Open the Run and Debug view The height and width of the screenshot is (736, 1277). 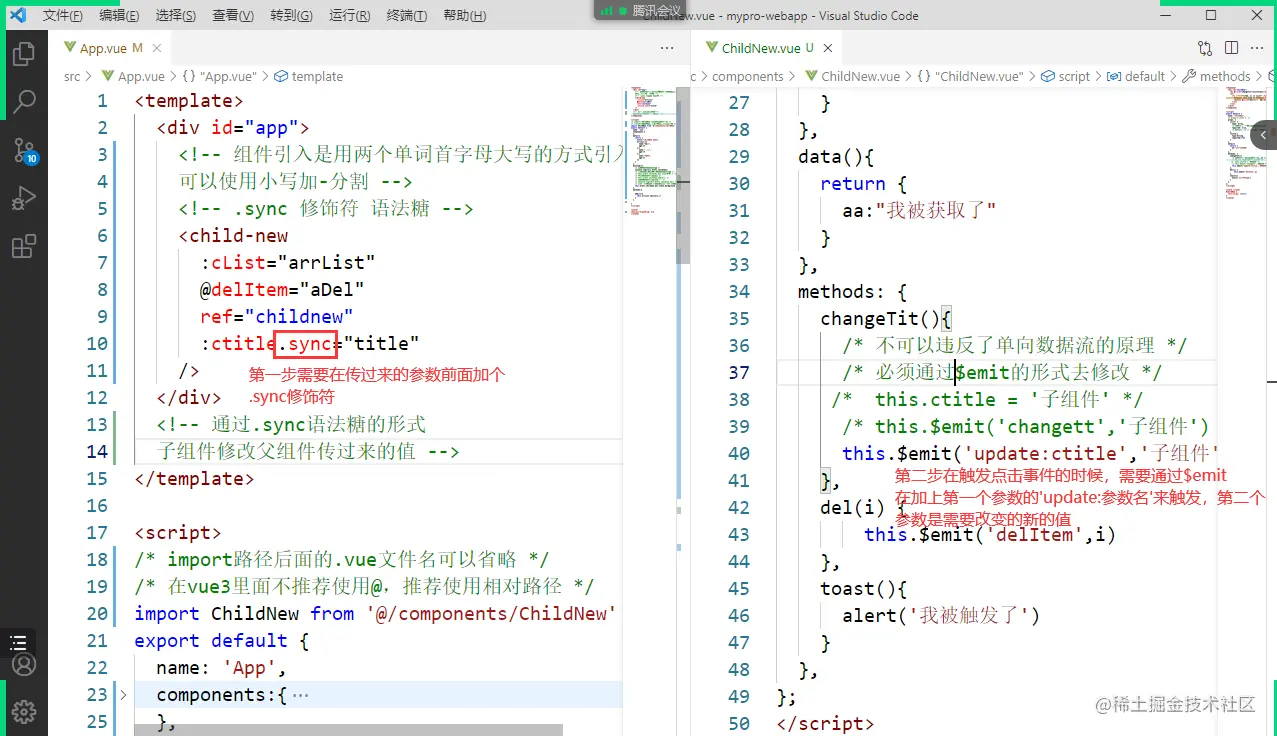click(x=24, y=198)
